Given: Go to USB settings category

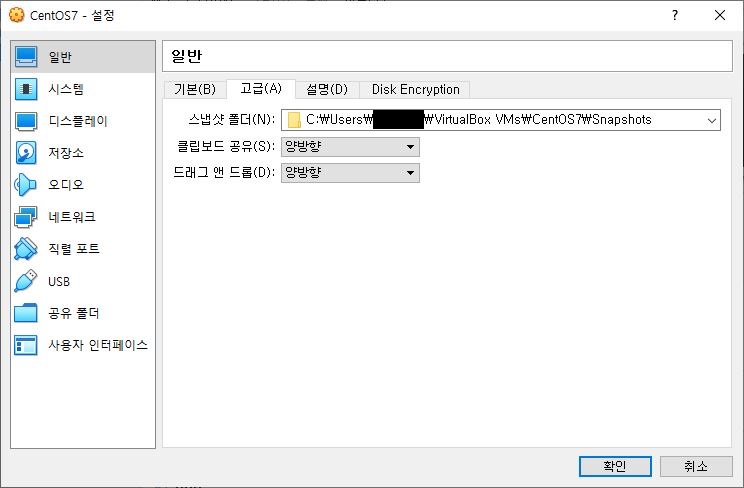Looking at the screenshot, I should point(83,281).
